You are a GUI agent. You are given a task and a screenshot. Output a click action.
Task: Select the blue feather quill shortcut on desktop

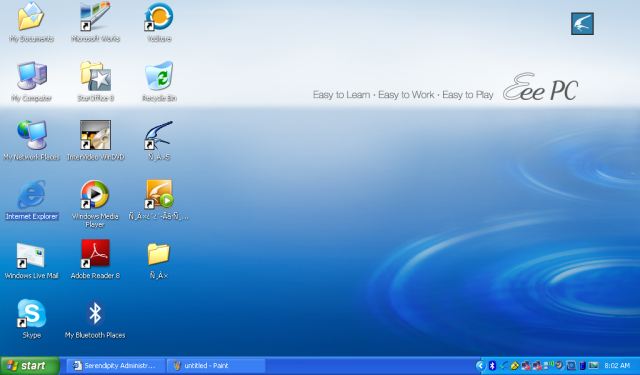coord(159,140)
